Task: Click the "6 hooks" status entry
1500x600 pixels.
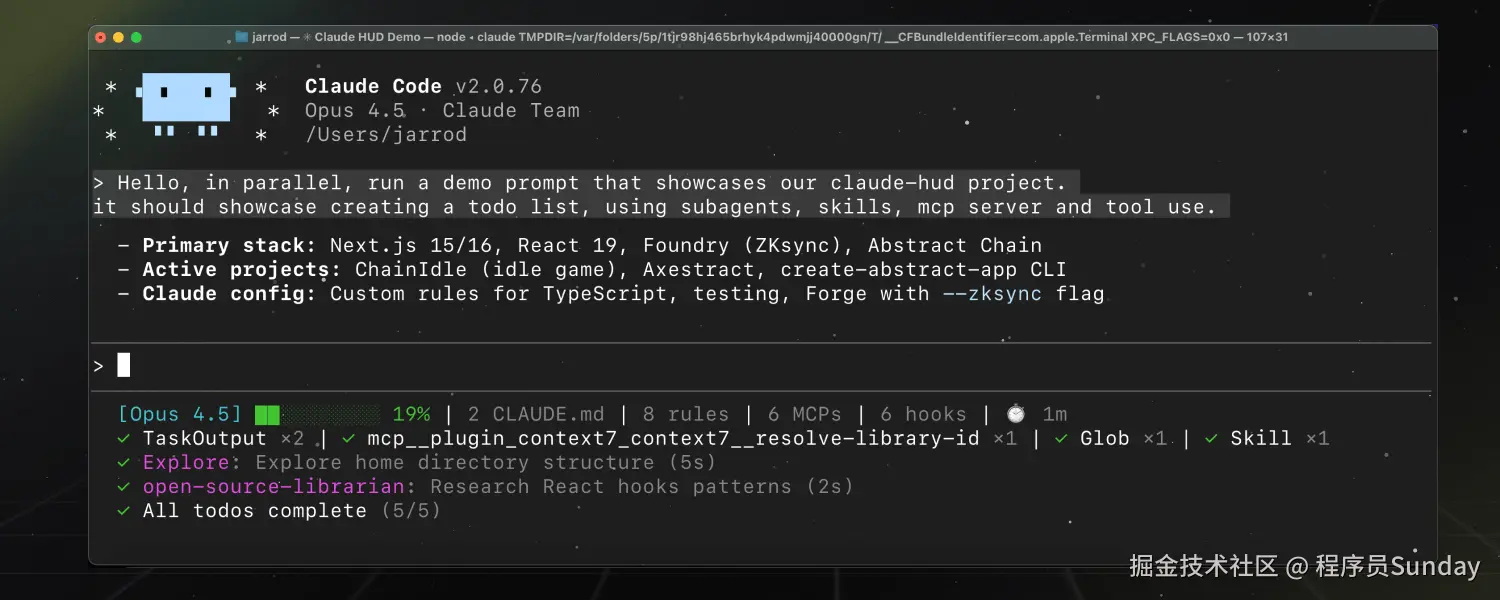Action: [924, 414]
